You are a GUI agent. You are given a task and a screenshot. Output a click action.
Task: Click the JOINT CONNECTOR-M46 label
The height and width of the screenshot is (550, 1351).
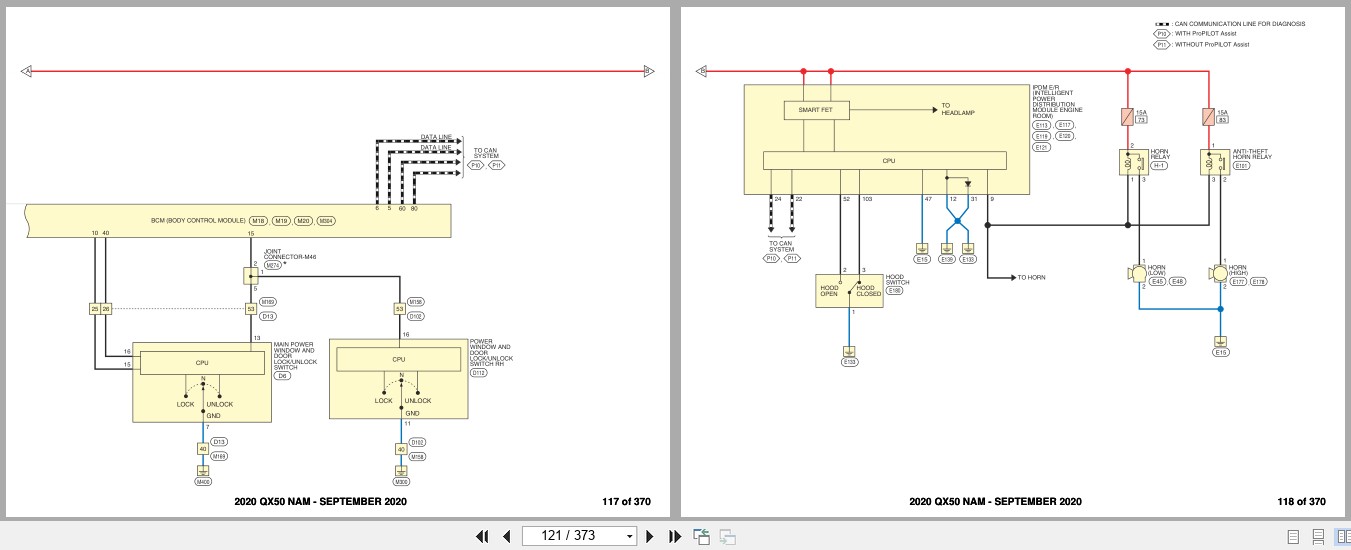coord(290,255)
